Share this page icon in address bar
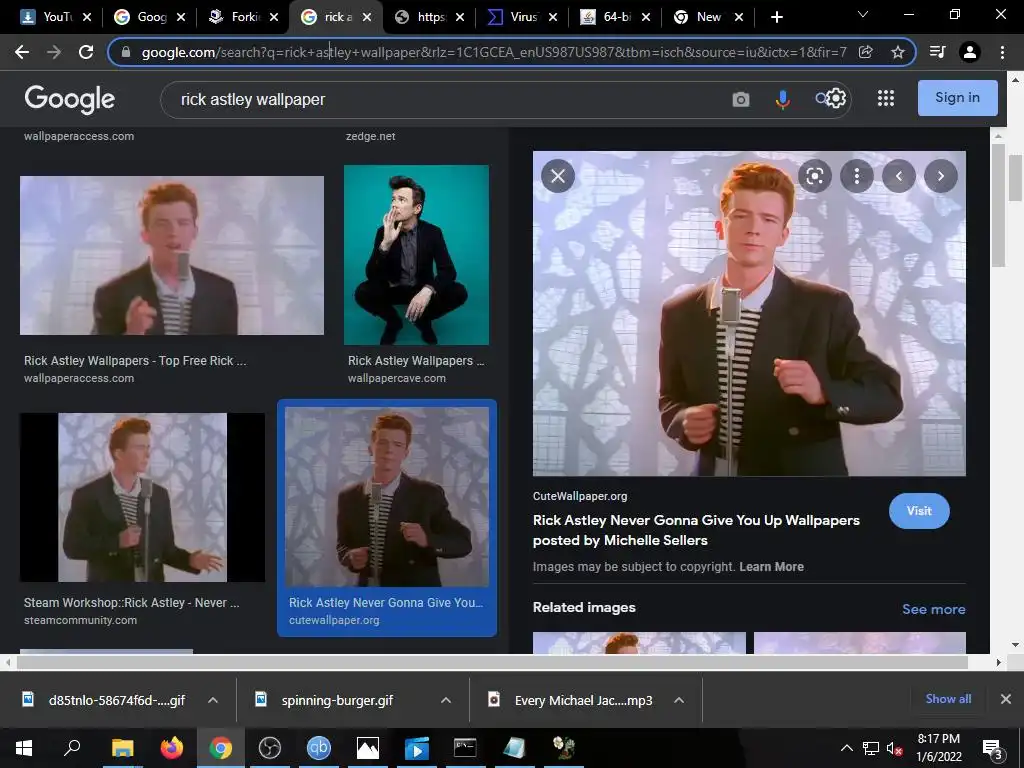 coord(866,52)
